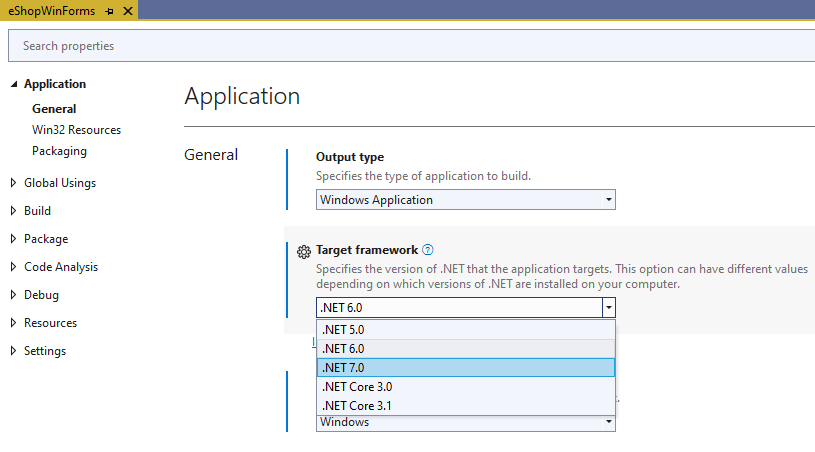Open Target framework help icon
The image size is (815, 452).
tap(427, 250)
